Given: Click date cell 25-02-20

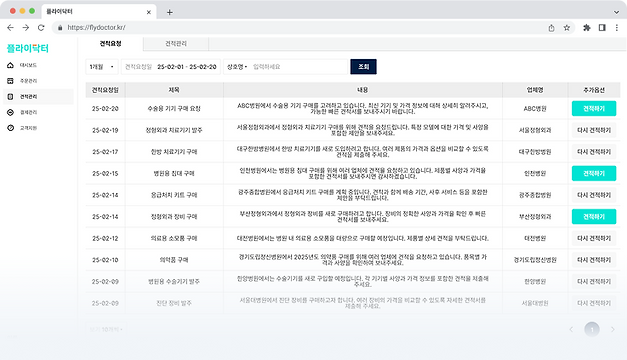Looking at the screenshot, I should tap(105, 109).
